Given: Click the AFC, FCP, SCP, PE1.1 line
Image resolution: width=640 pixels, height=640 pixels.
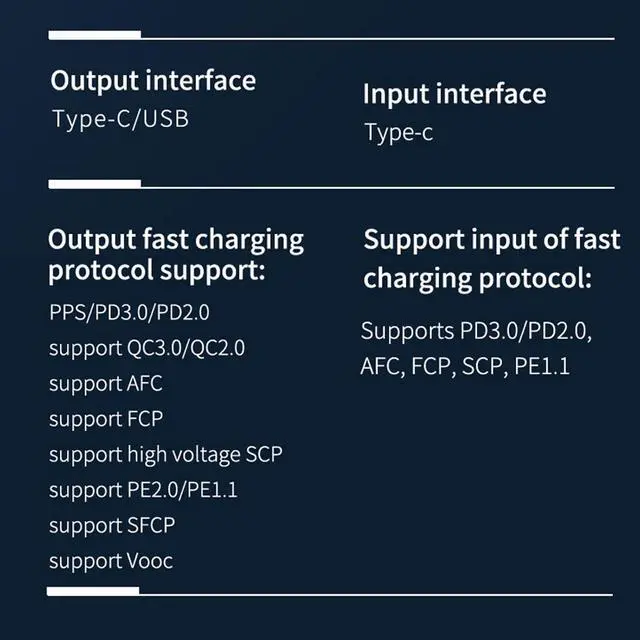Looking at the screenshot, I should [465, 366].
